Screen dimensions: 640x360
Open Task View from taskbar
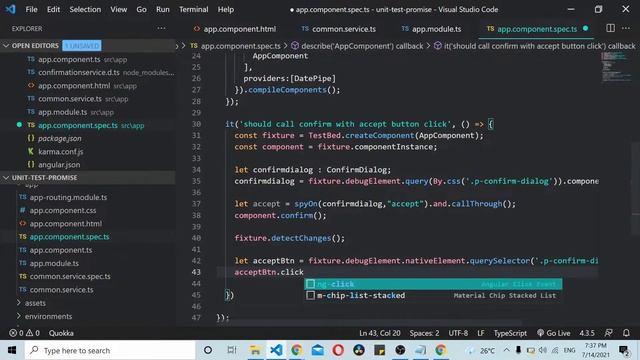pos(231,350)
